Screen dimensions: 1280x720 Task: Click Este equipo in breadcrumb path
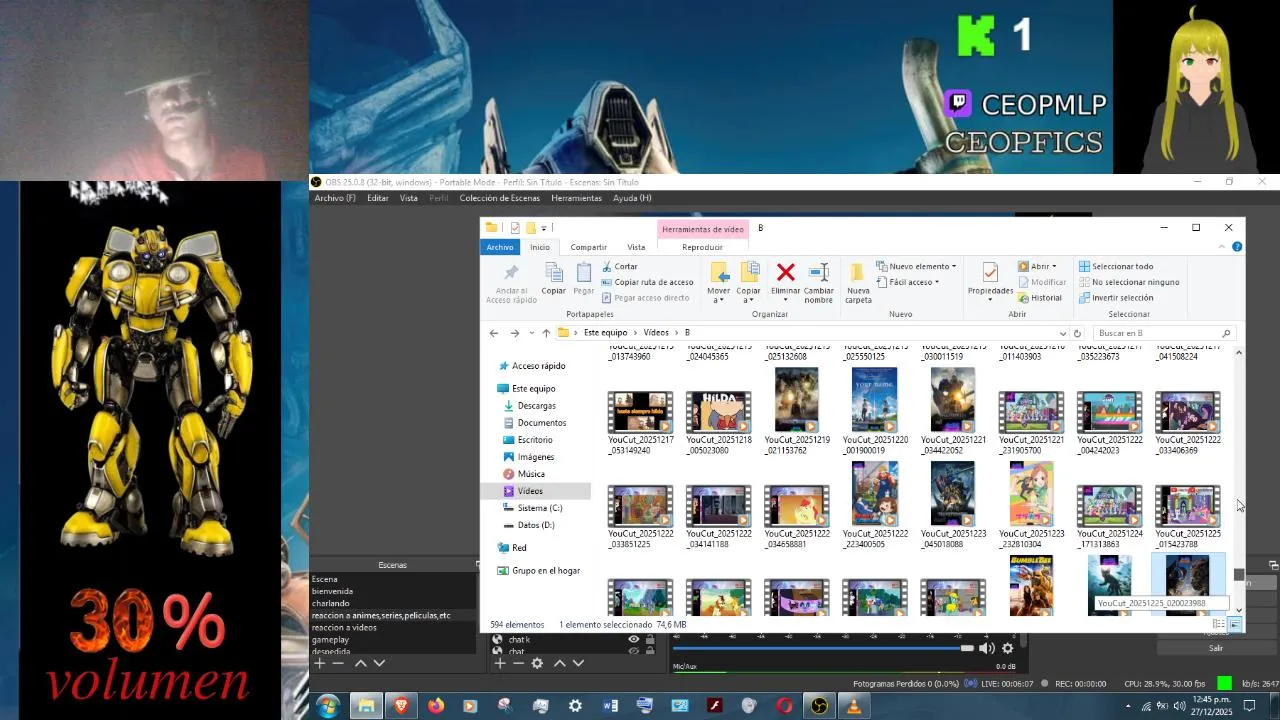[x=605, y=333]
